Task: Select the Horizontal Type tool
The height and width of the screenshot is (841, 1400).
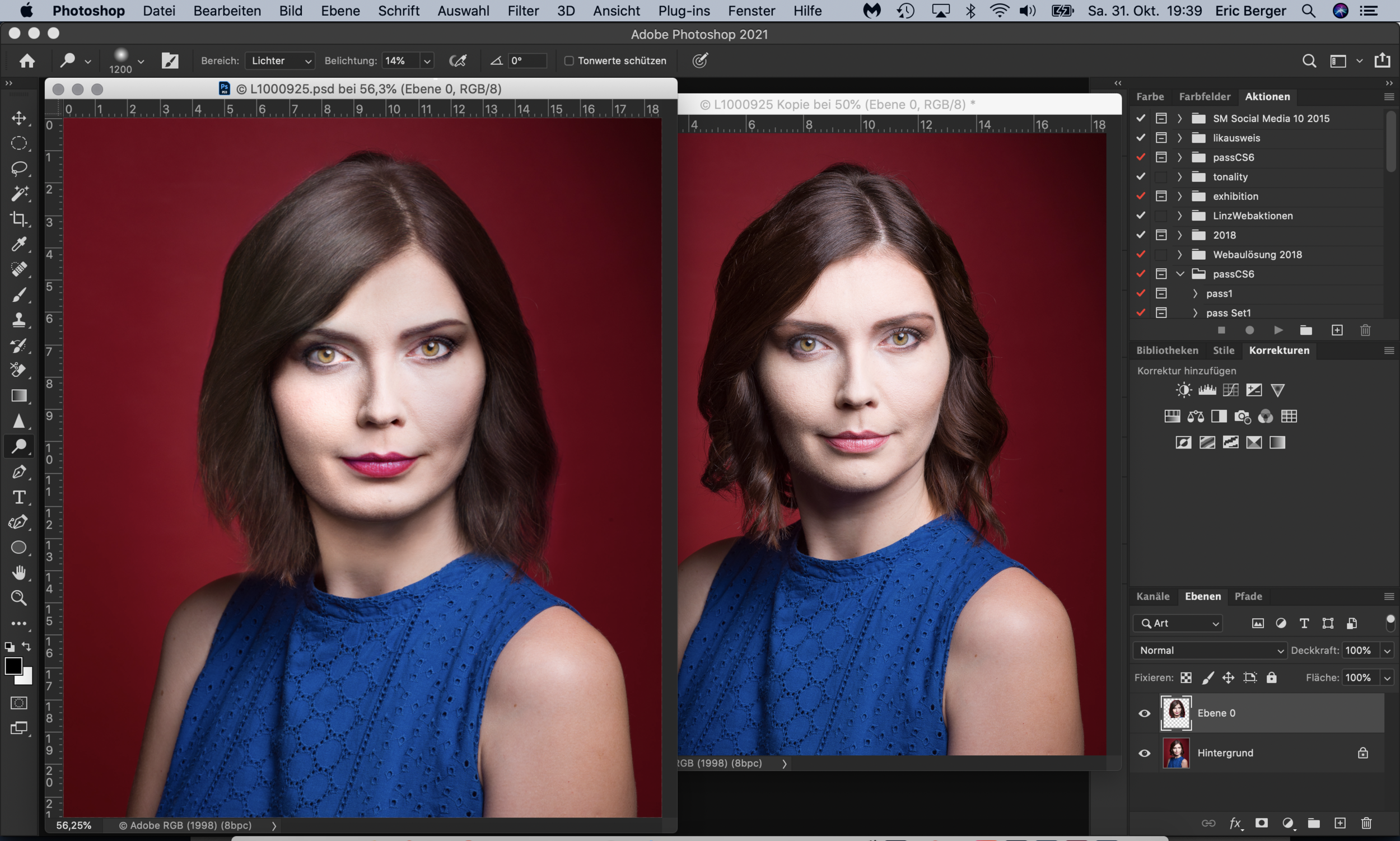Action: pyautogui.click(x=19, y=497)
